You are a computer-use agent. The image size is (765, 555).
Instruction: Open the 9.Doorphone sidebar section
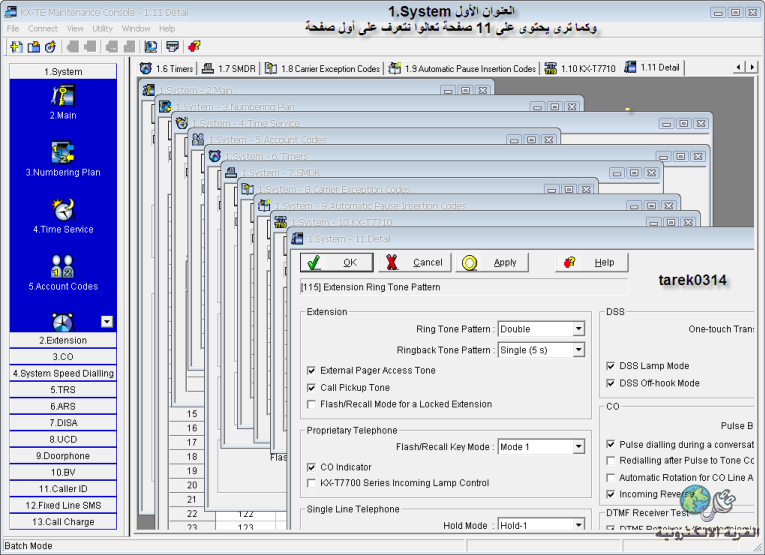coord(63,456)
